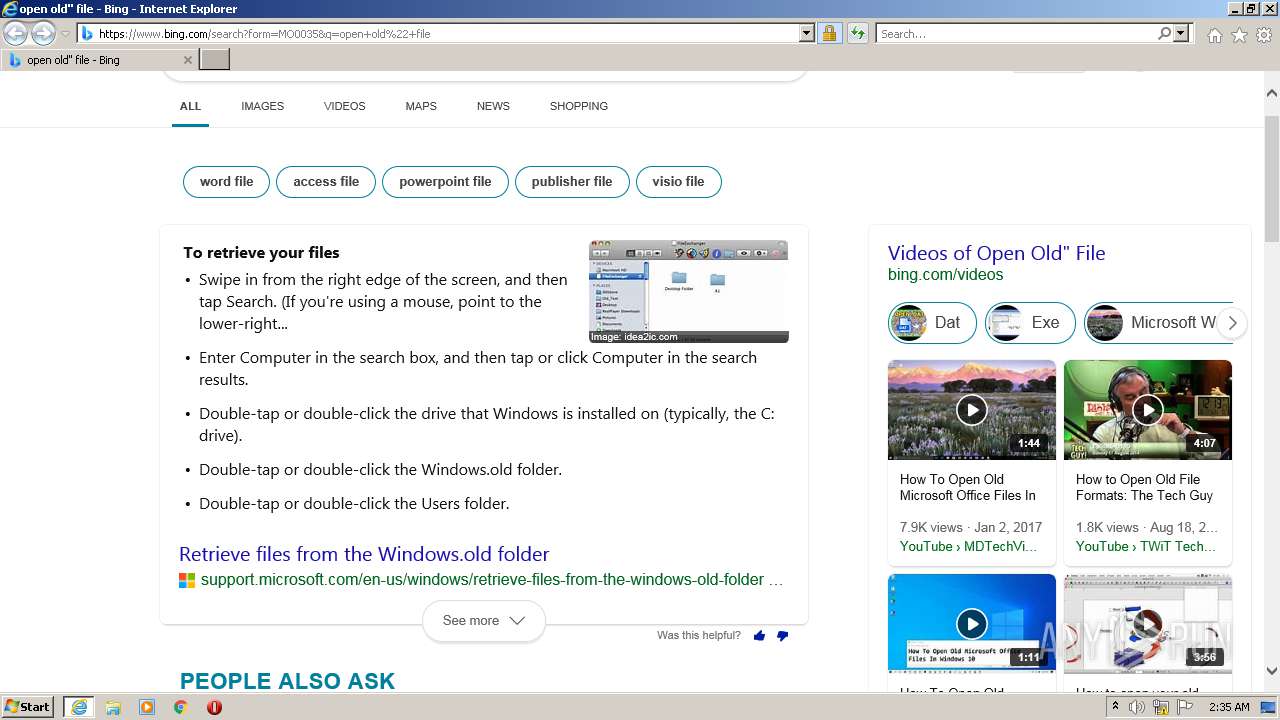Expand the answer with See more
1280x720 pixels.
point(483,621)
